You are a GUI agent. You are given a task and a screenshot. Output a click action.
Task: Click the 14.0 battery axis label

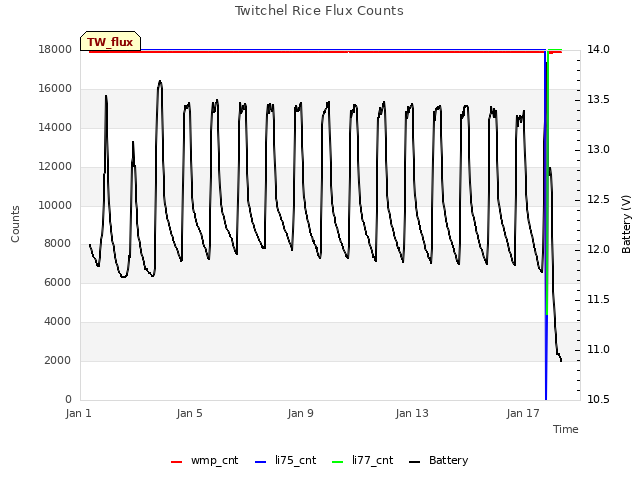(x=598, y=49)
